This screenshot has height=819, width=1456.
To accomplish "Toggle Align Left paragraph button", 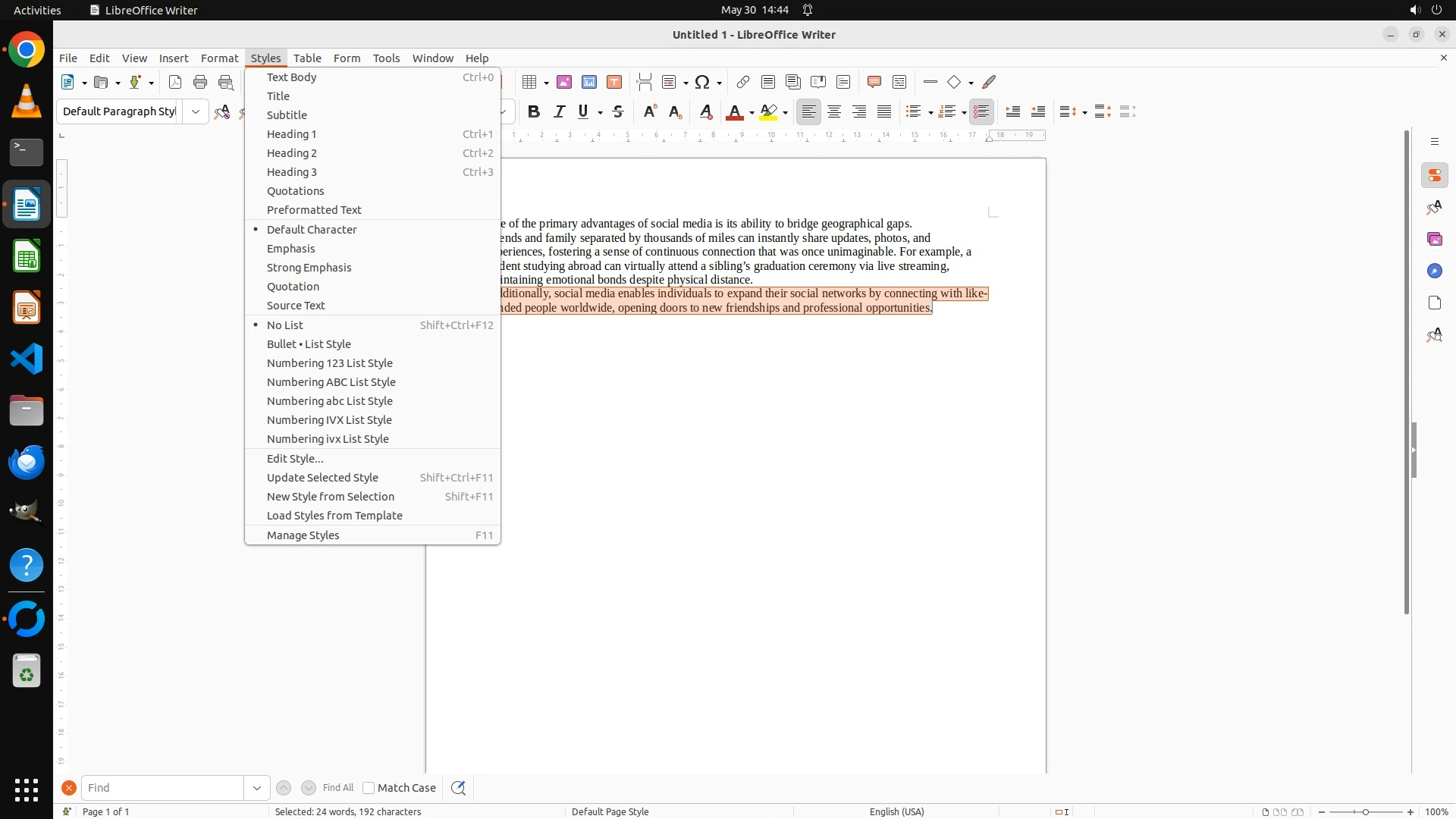I will tap(809, 111).
